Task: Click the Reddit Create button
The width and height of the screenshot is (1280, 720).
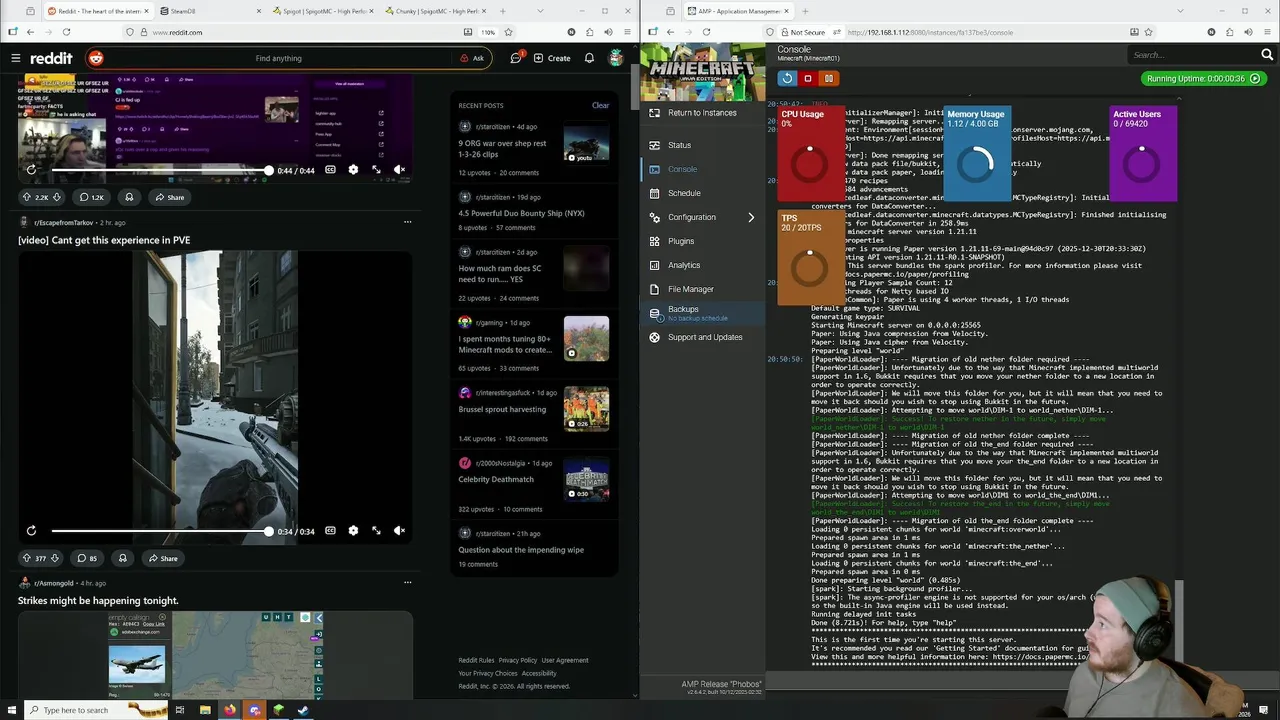Action: point(552,58)
